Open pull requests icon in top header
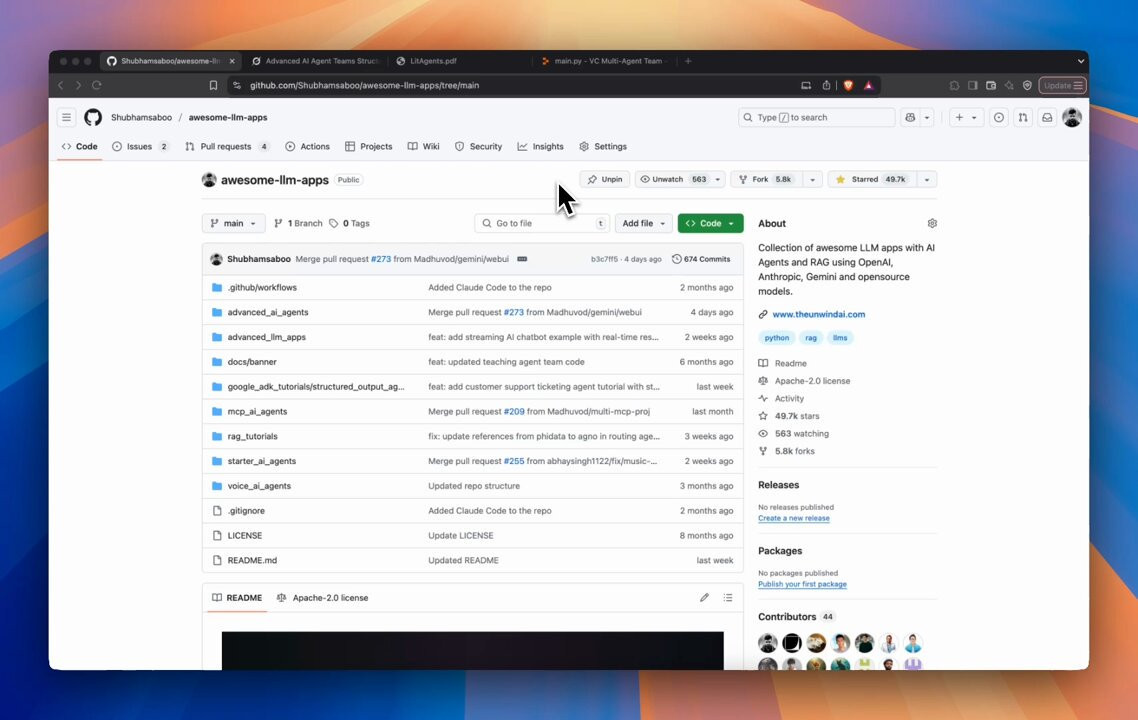Image resolution: width=1138 pixels, height=720 pixels. (1023, 117)
